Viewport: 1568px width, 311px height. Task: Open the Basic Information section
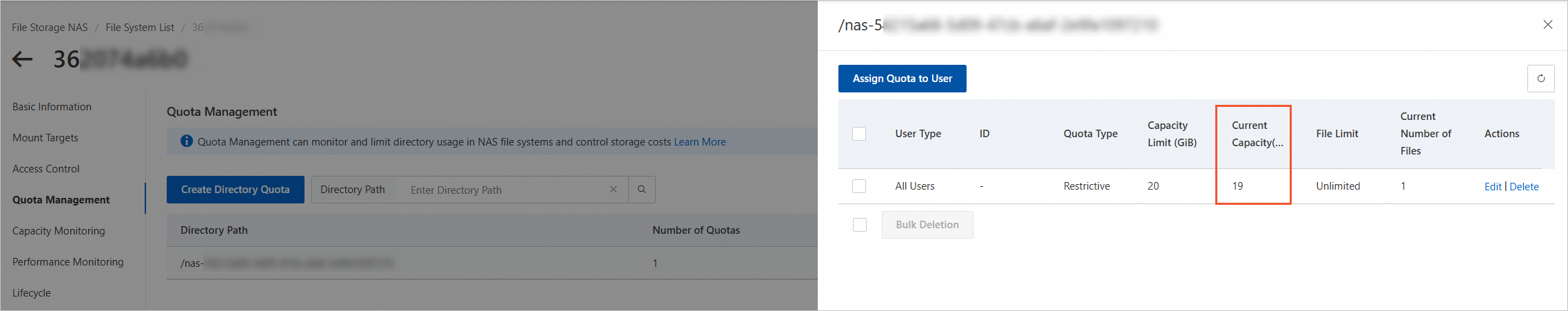coord(52,107)
